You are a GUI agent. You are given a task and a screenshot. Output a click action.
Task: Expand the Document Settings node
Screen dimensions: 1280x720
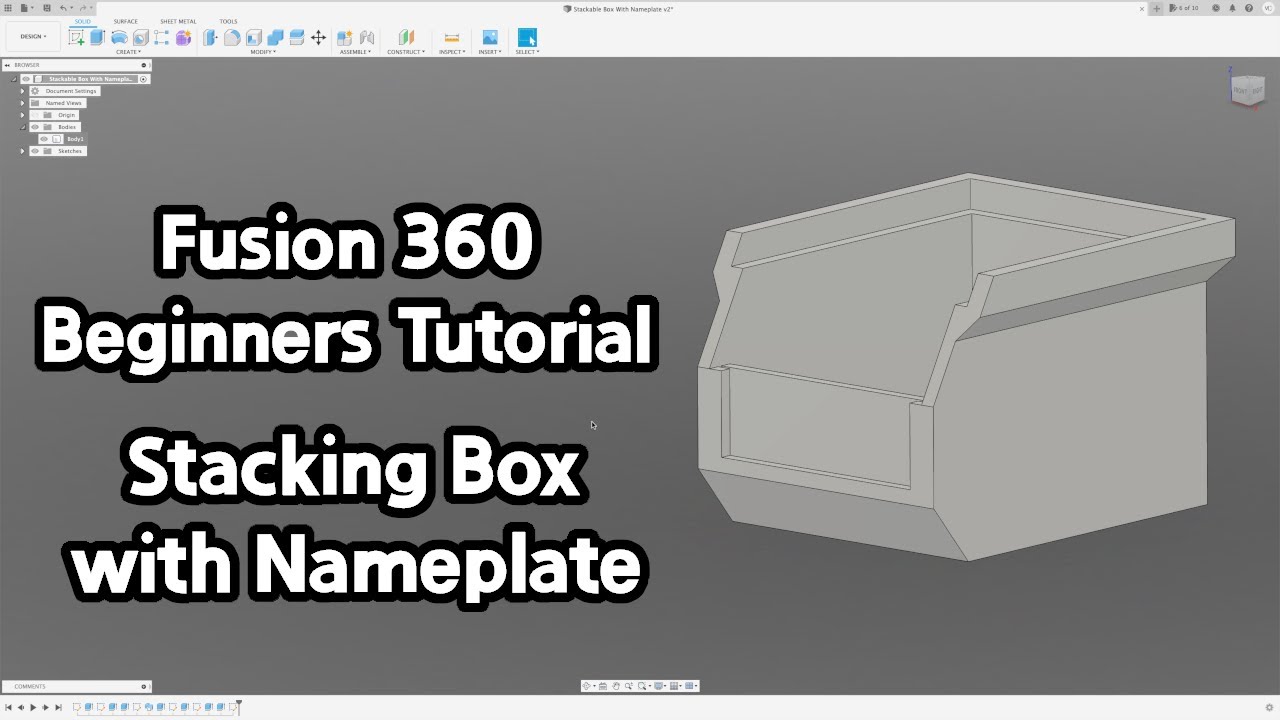[22, 91]
